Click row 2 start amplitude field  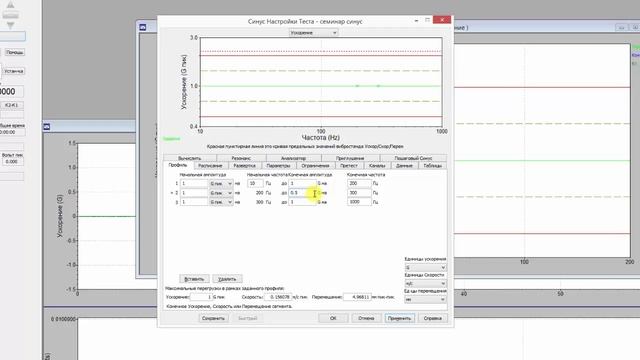pyautogui.click(x=194, y=193)
